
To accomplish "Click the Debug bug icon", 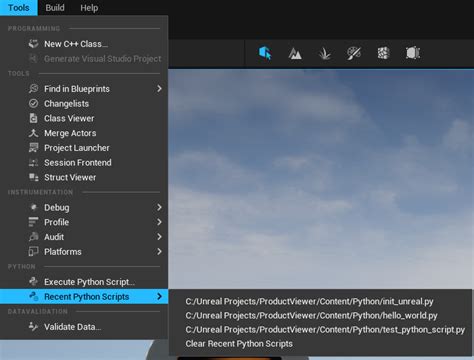I will (33, 207).
